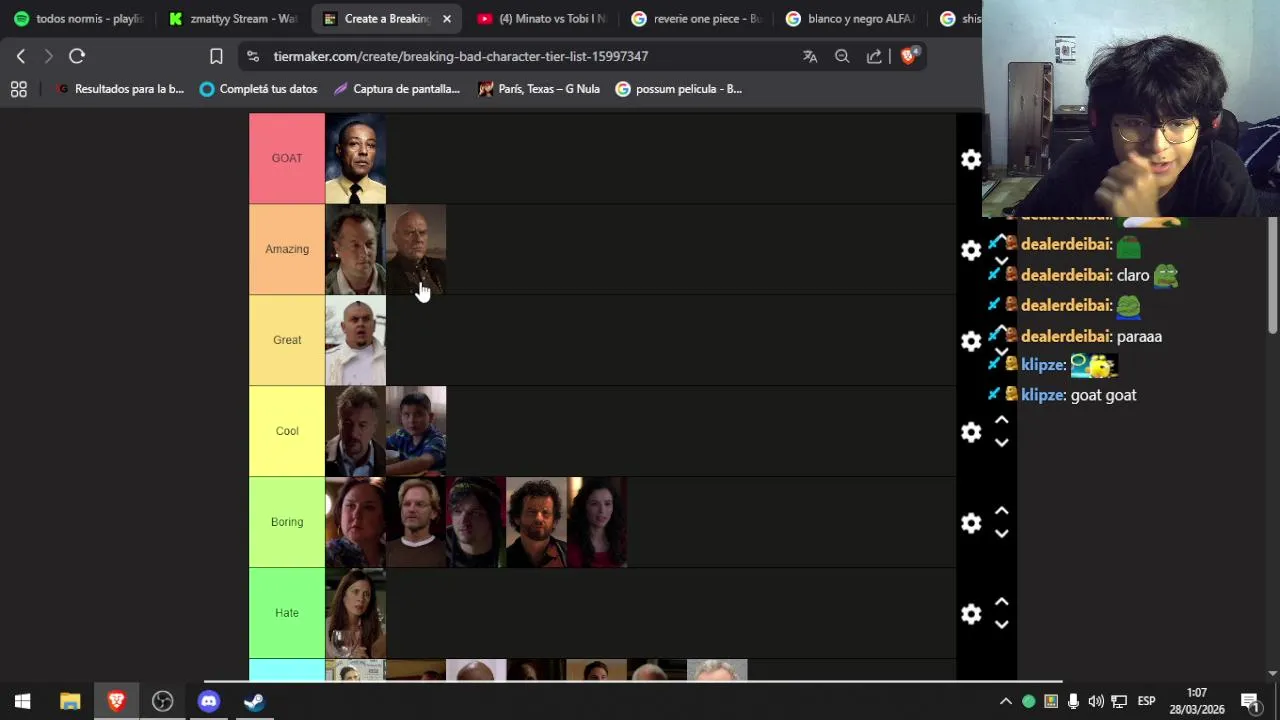Image resolution: width=1280 pixels, height=720 pixels.
Task: Close the 'Create a Breaking' tab
Action: [x=447, y=18]
